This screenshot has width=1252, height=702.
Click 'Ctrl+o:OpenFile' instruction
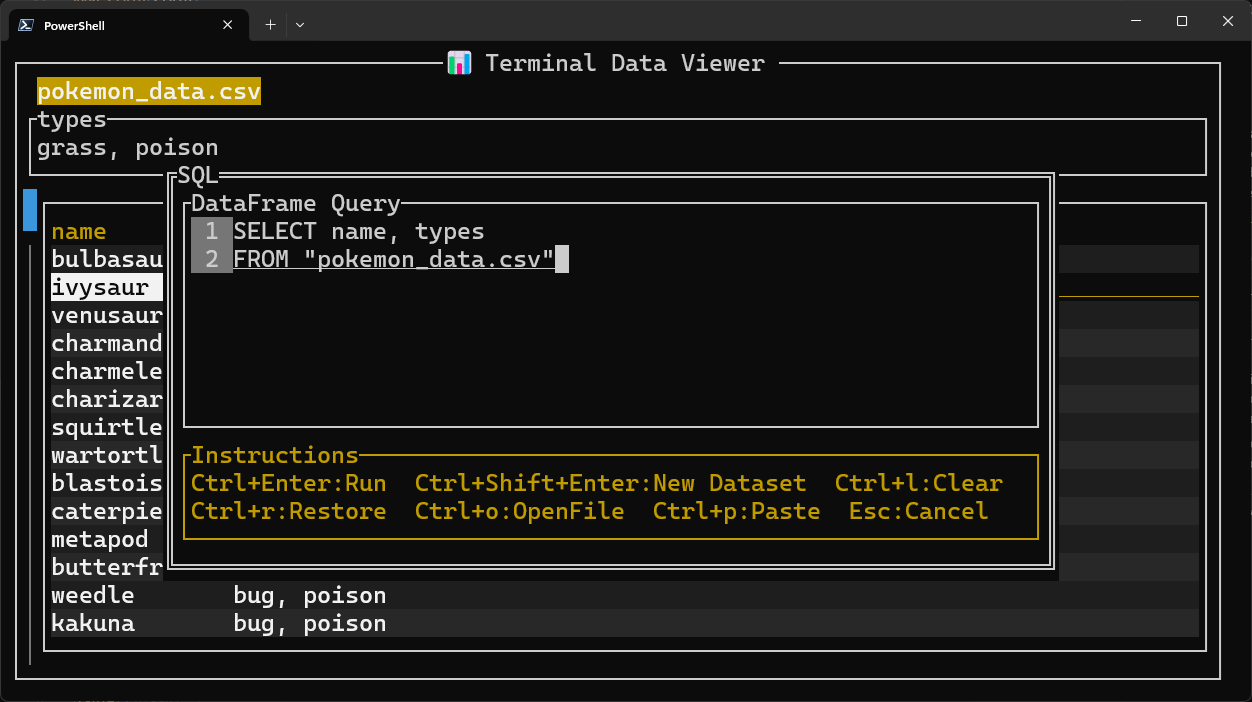pyautogui.click(x=520, y=511)
